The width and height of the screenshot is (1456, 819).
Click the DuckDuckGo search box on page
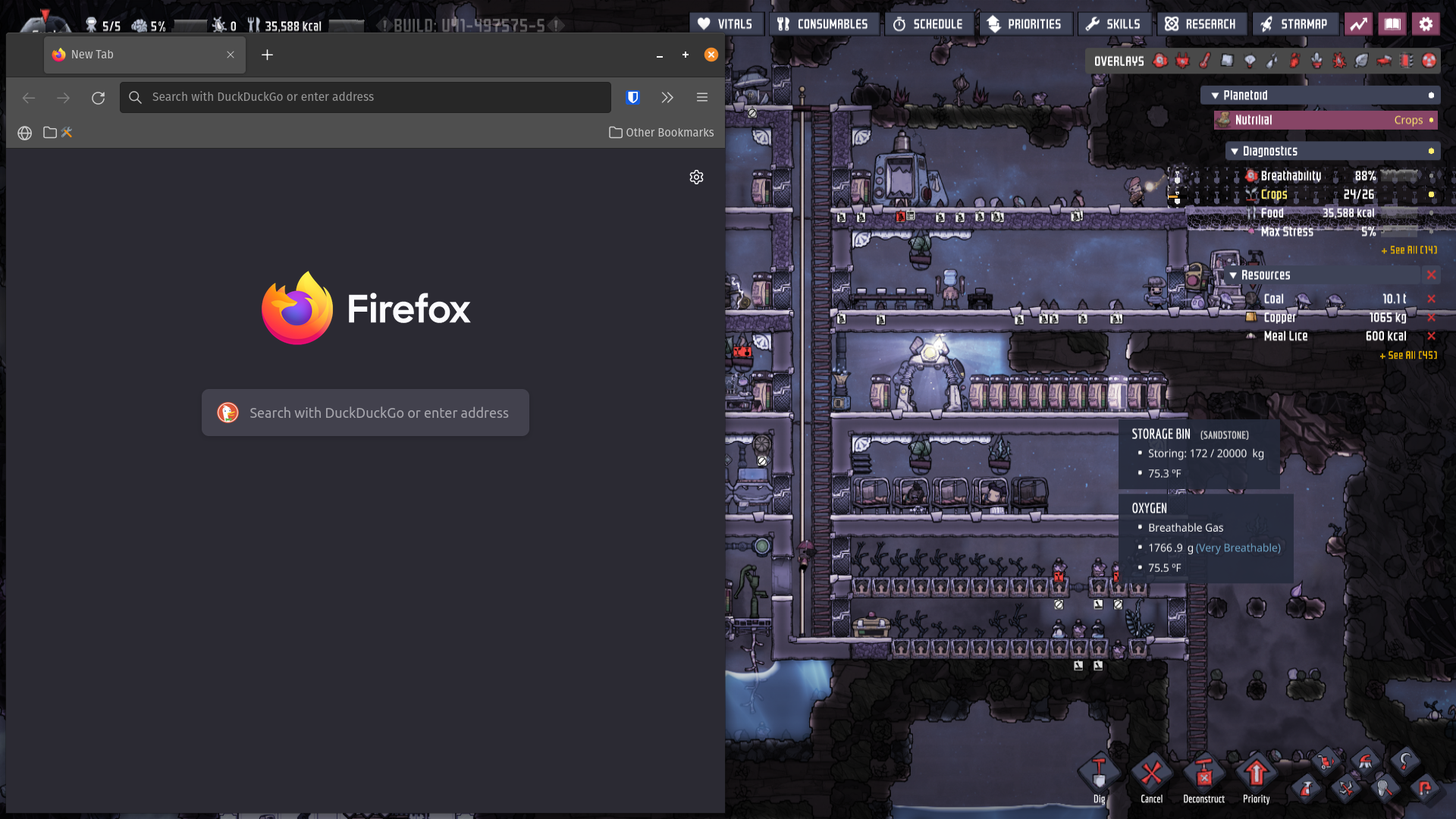(366, 413)
